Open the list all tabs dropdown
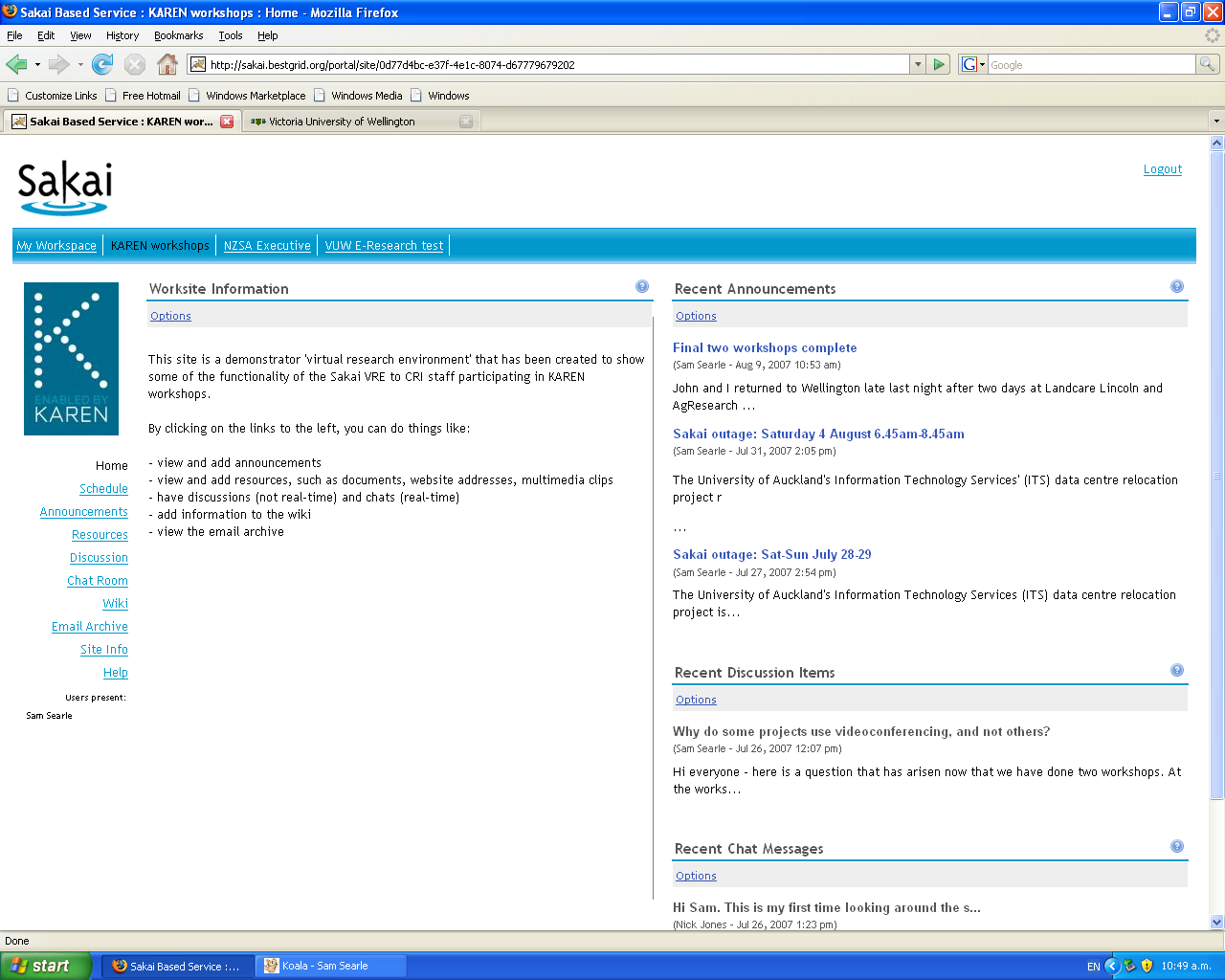This screenshot has height=980, width=1225. click(1216, 122)
